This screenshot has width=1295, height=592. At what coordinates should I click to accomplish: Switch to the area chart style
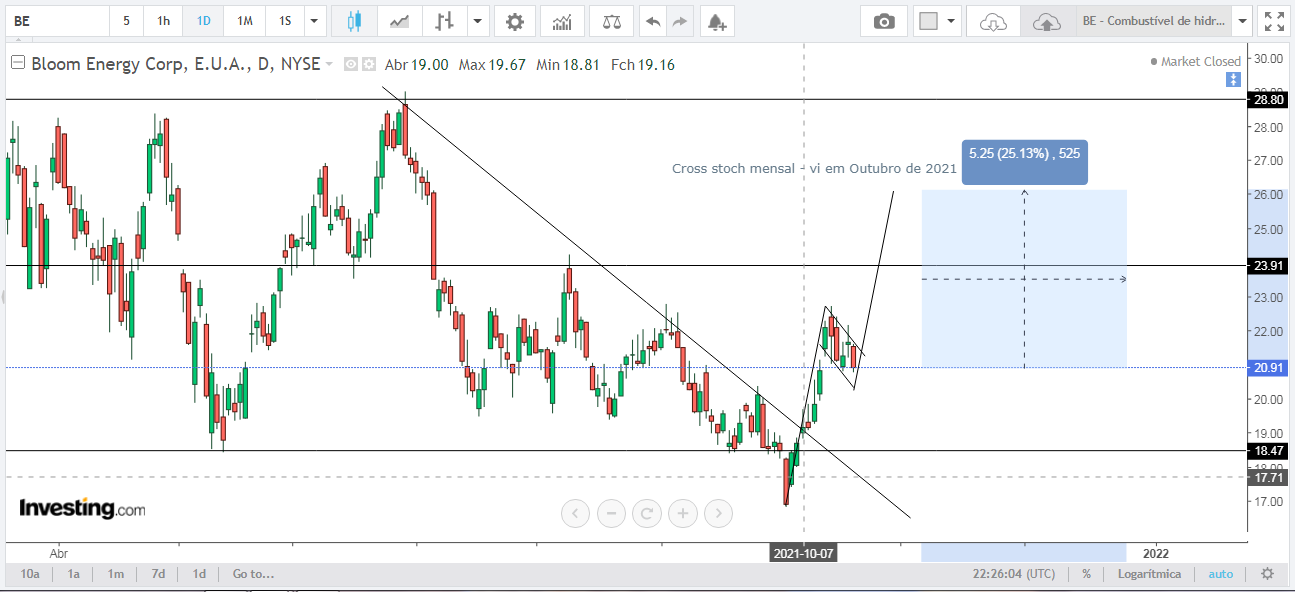click(x=398, y=21)
